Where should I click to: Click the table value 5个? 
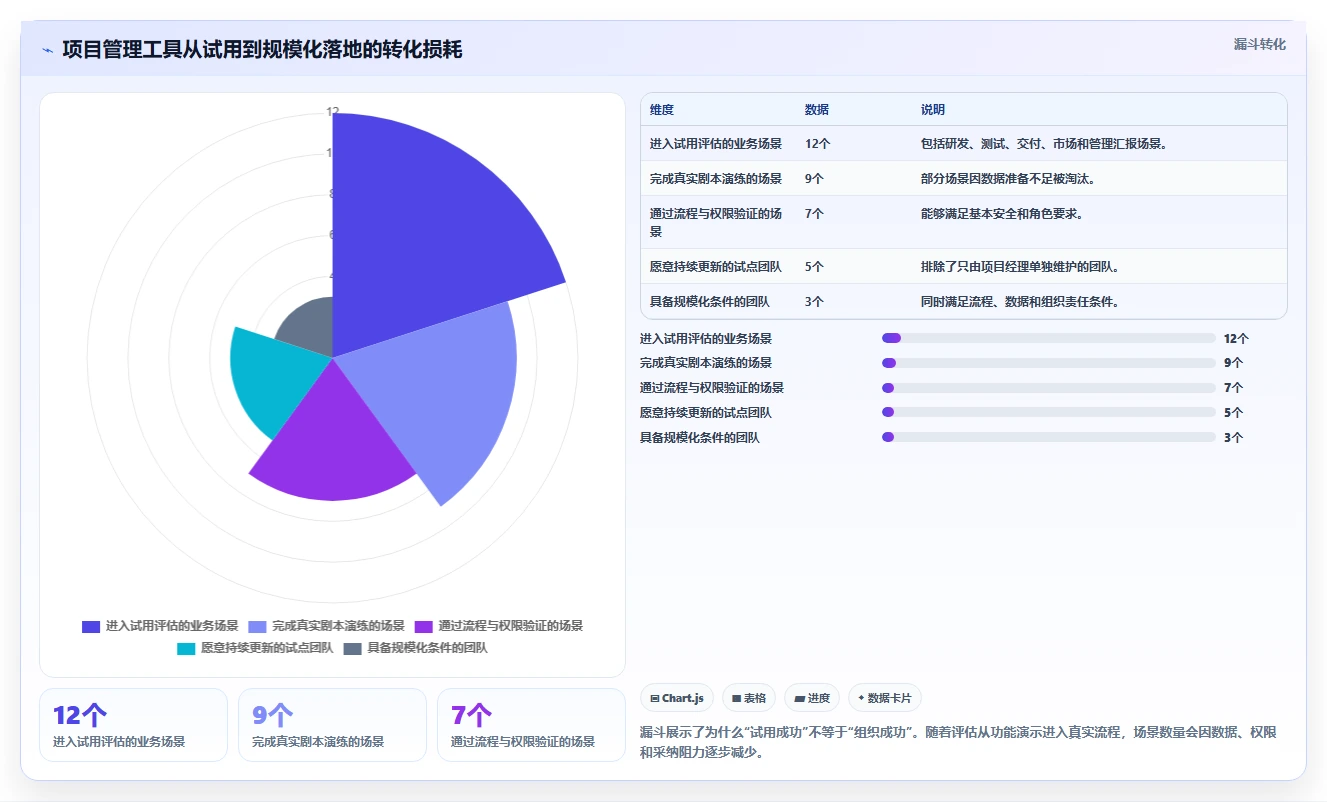[x=815, y=267]
